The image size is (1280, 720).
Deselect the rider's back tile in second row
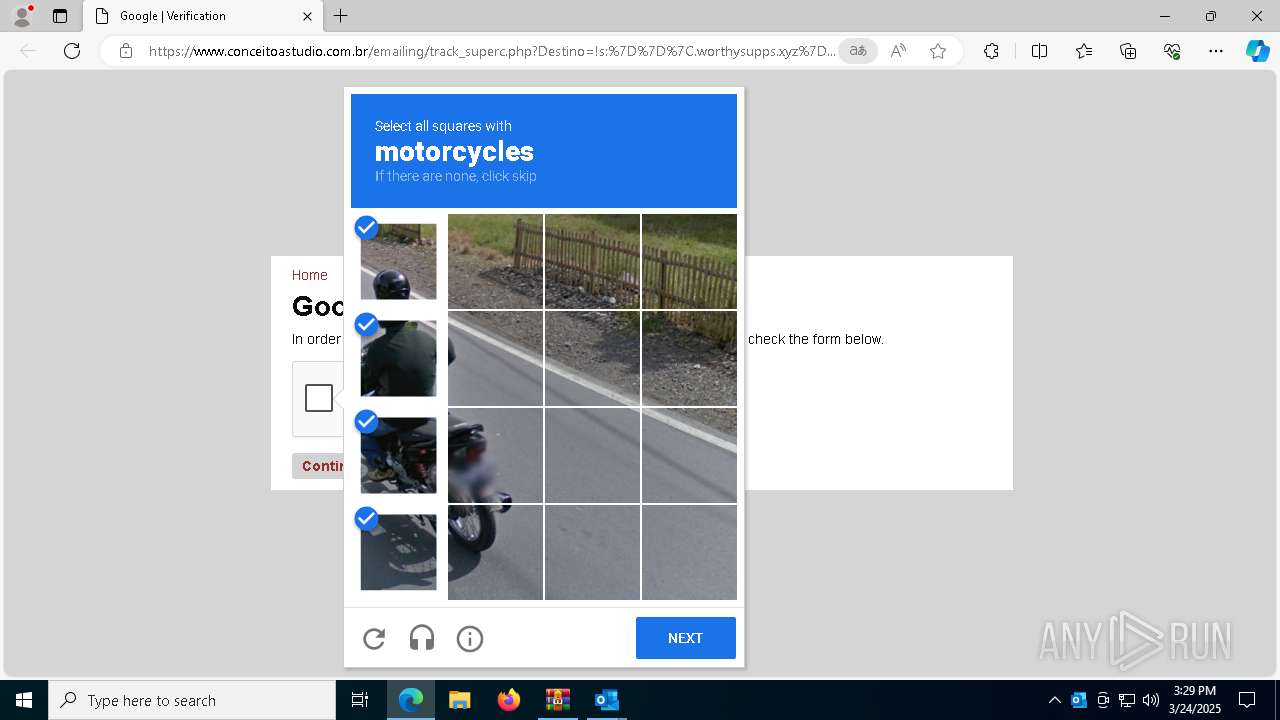pyautogui.click(x=398, y=358)
